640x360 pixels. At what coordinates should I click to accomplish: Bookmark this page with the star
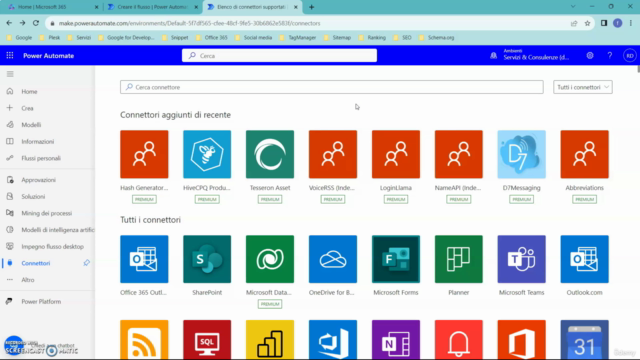(x=587, y=23)
